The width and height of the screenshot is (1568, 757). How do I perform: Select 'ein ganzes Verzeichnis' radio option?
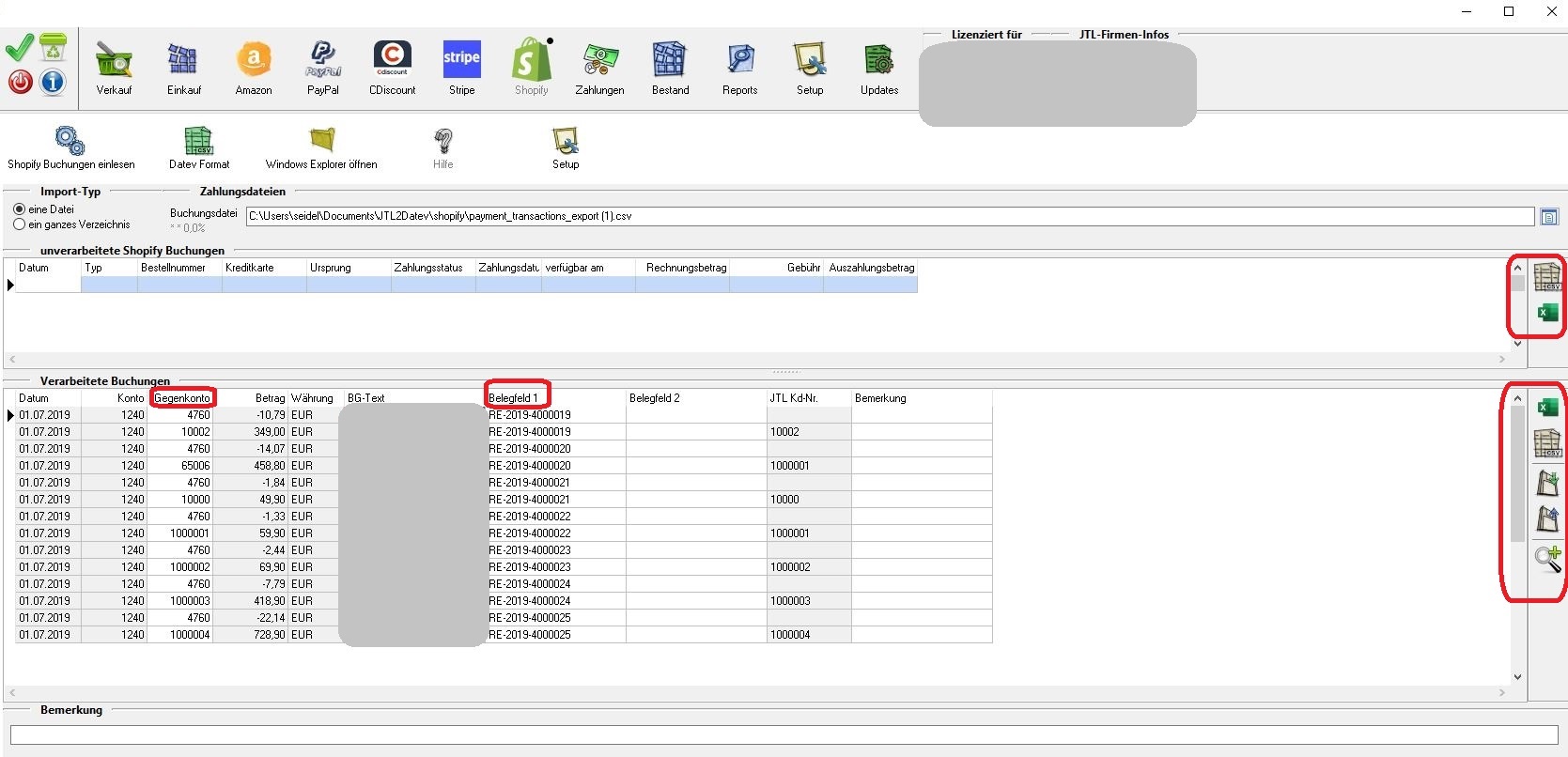pos(20,224)
